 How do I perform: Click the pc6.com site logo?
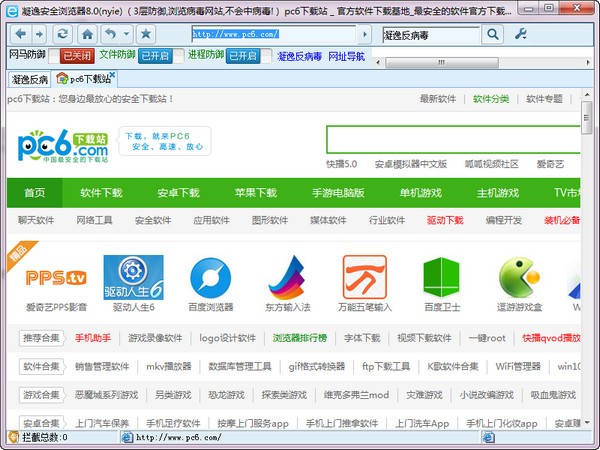[63, 146]
